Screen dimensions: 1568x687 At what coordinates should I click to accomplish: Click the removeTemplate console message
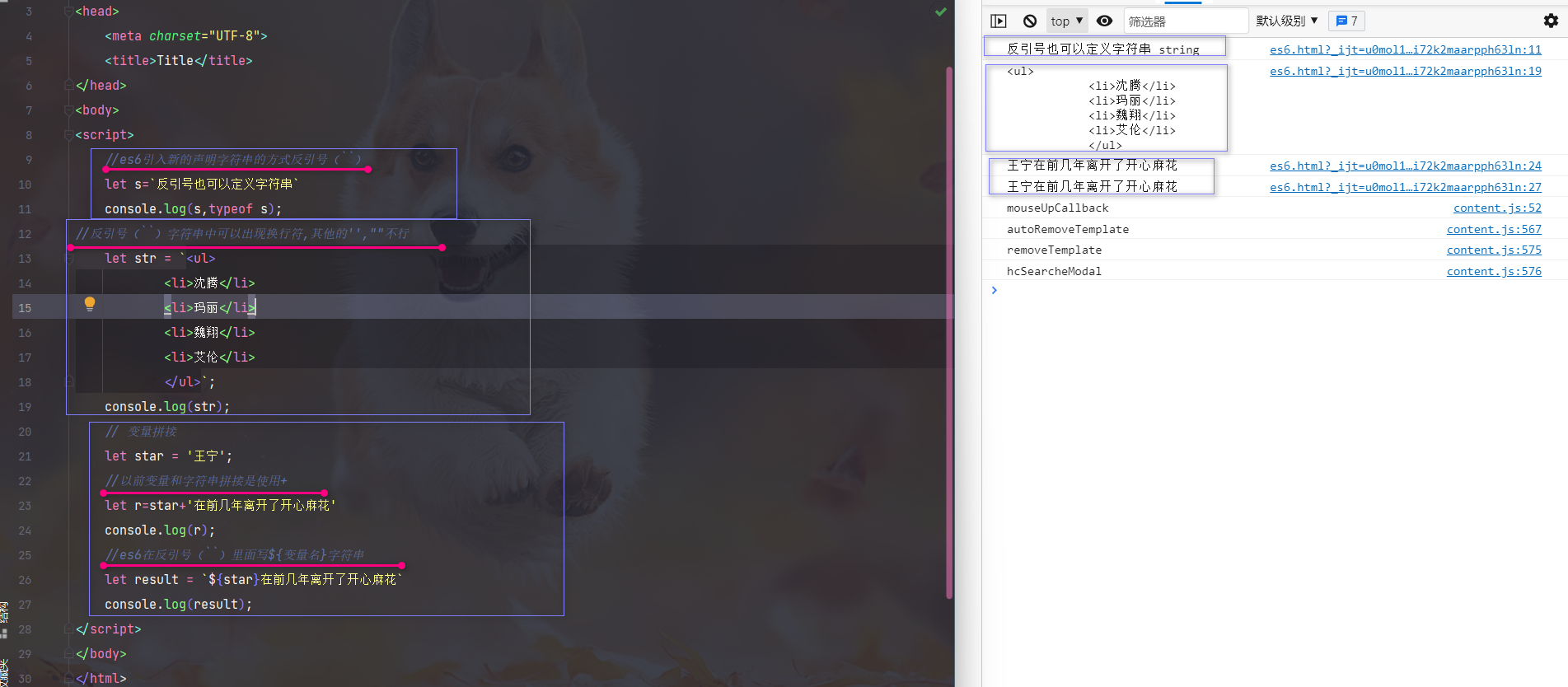(x=1054, y=250)
